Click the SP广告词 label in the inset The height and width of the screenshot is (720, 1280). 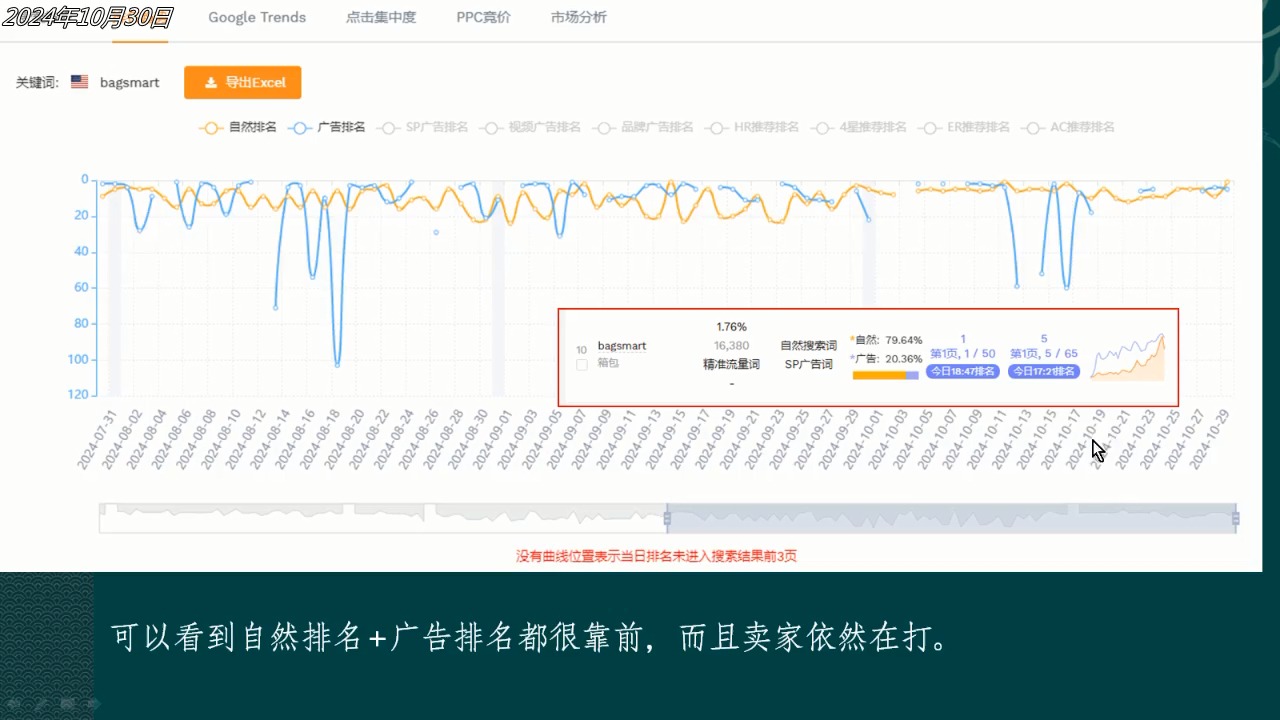click(809, 364)
